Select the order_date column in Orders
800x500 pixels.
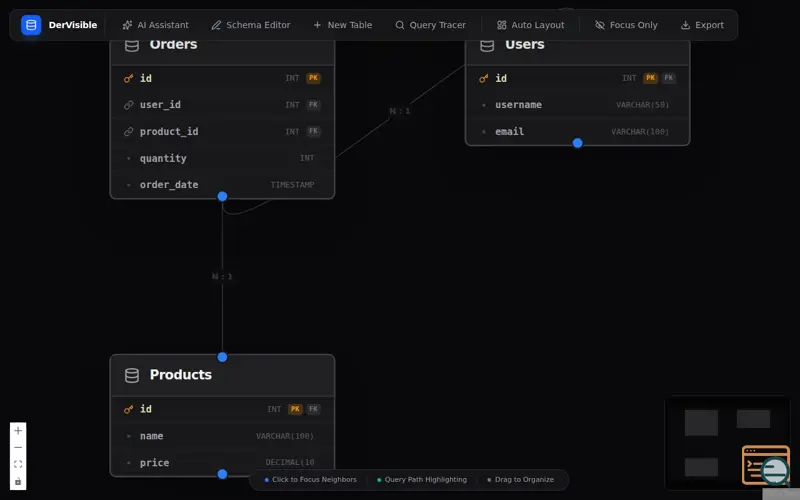point(222,185)
